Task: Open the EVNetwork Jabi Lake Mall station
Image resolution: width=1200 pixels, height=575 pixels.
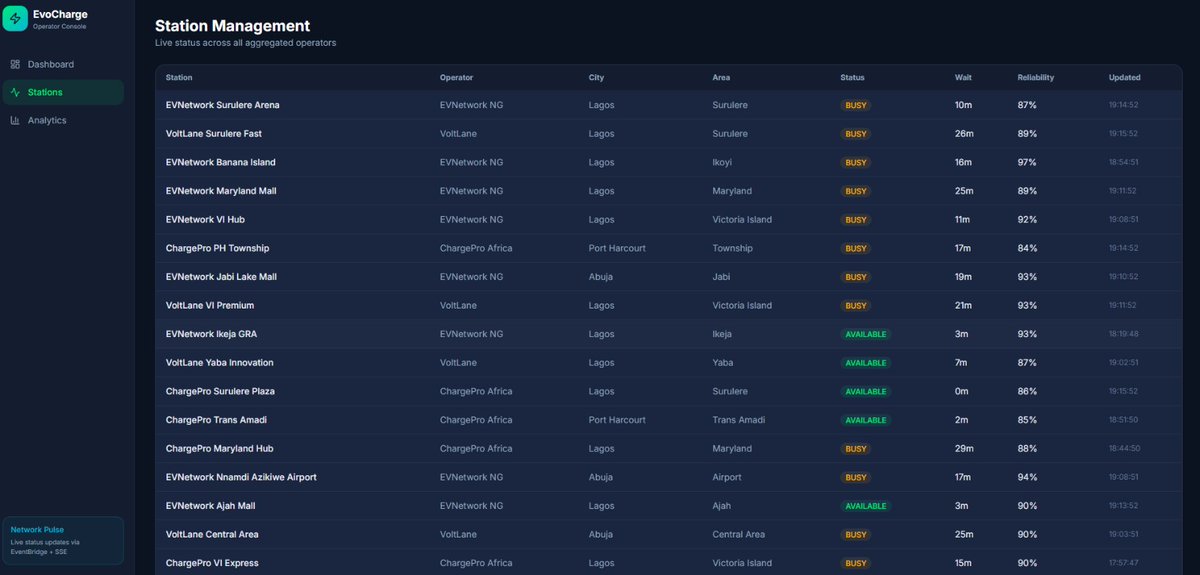Action: [221, 277]
